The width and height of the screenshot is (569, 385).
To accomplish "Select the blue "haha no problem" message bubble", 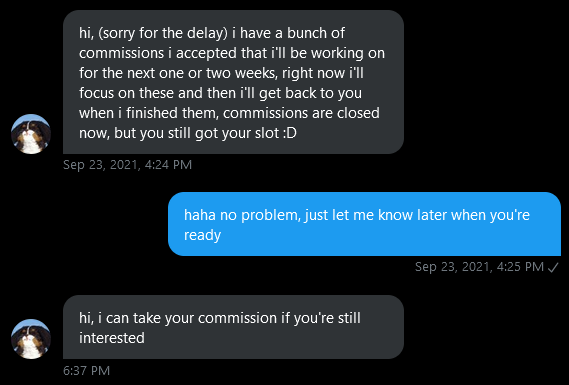I will [x=364, y=224].
